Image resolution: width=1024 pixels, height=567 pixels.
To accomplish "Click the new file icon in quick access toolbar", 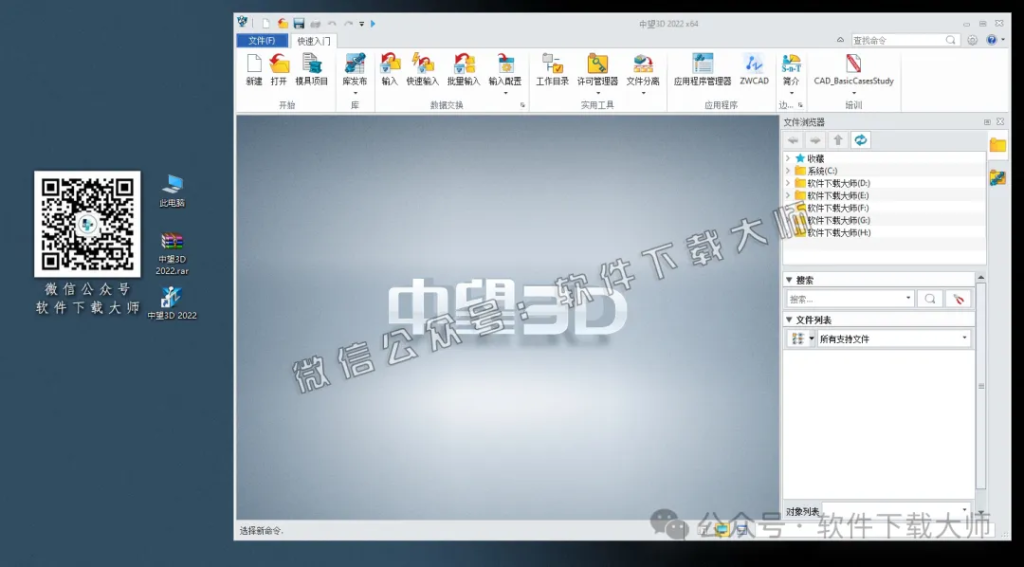I will [x=266, y=24].
